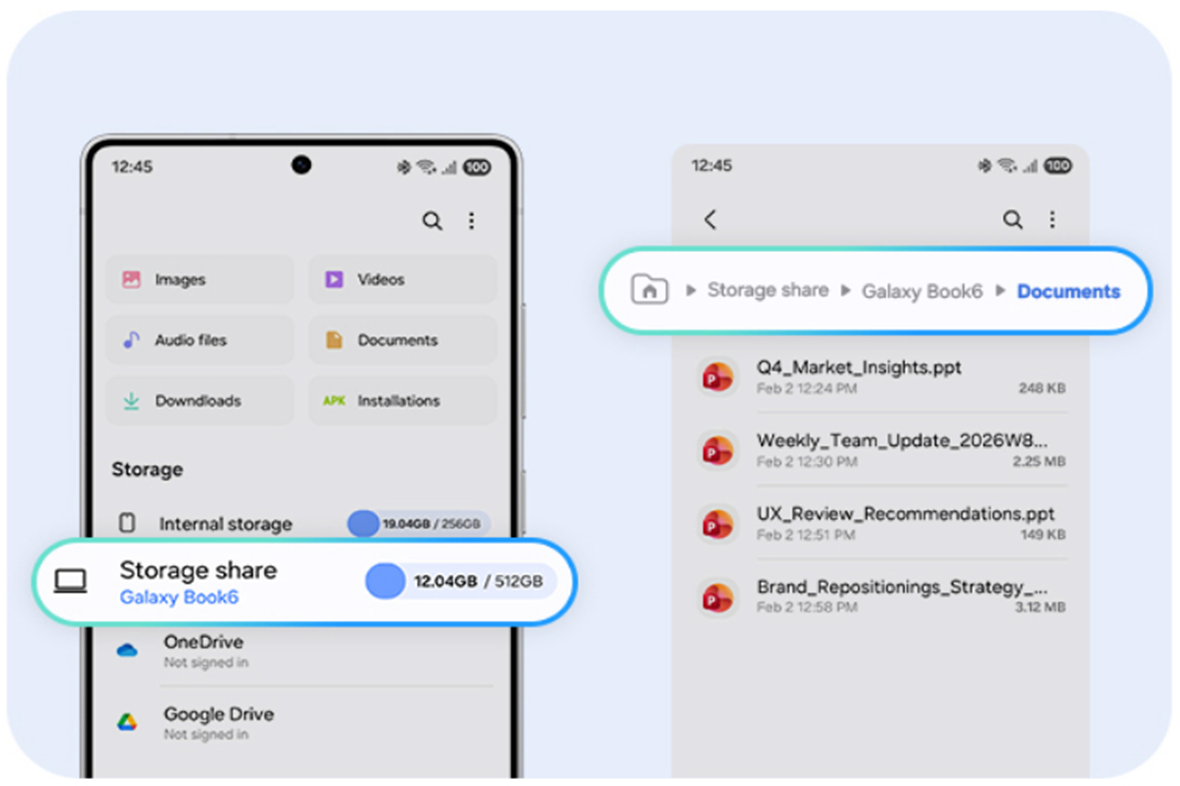Tap battery indicator on left phone status bar

click(x=477, y=167)
